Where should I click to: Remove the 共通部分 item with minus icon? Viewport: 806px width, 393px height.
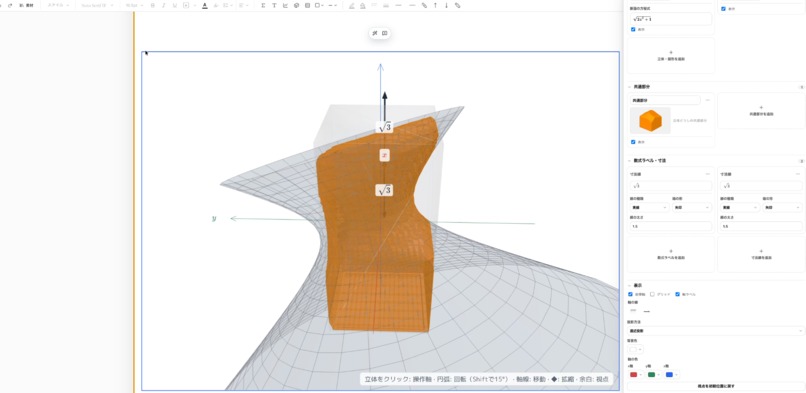pyautogui.click(x=708, y=100)
